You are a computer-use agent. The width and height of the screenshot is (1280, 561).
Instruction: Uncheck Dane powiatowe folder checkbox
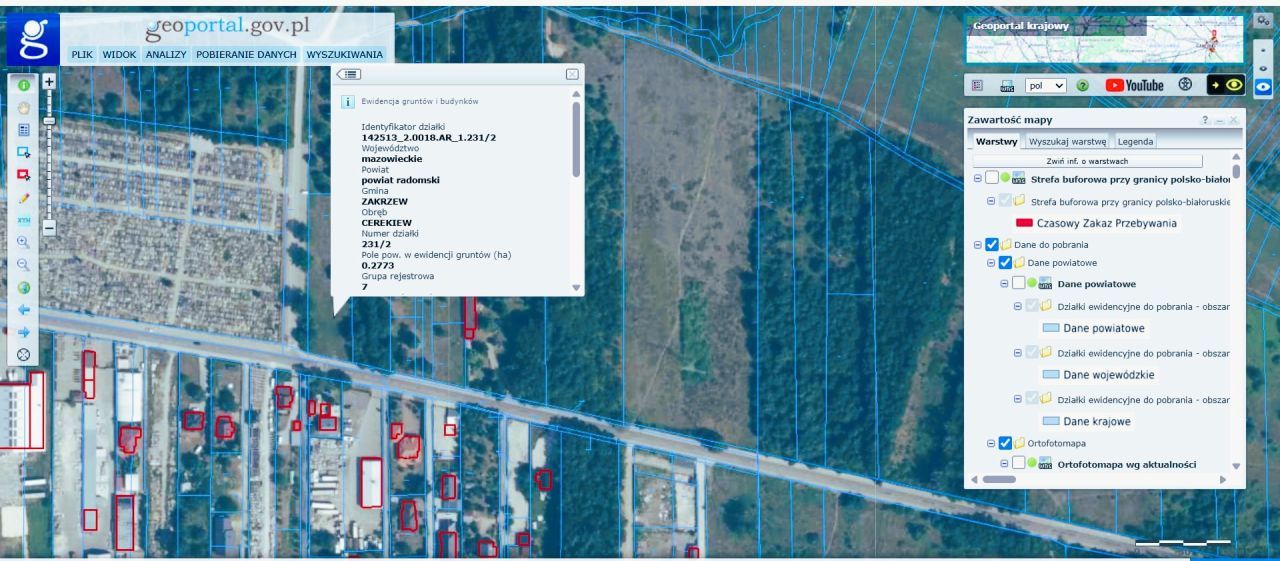1005,263
